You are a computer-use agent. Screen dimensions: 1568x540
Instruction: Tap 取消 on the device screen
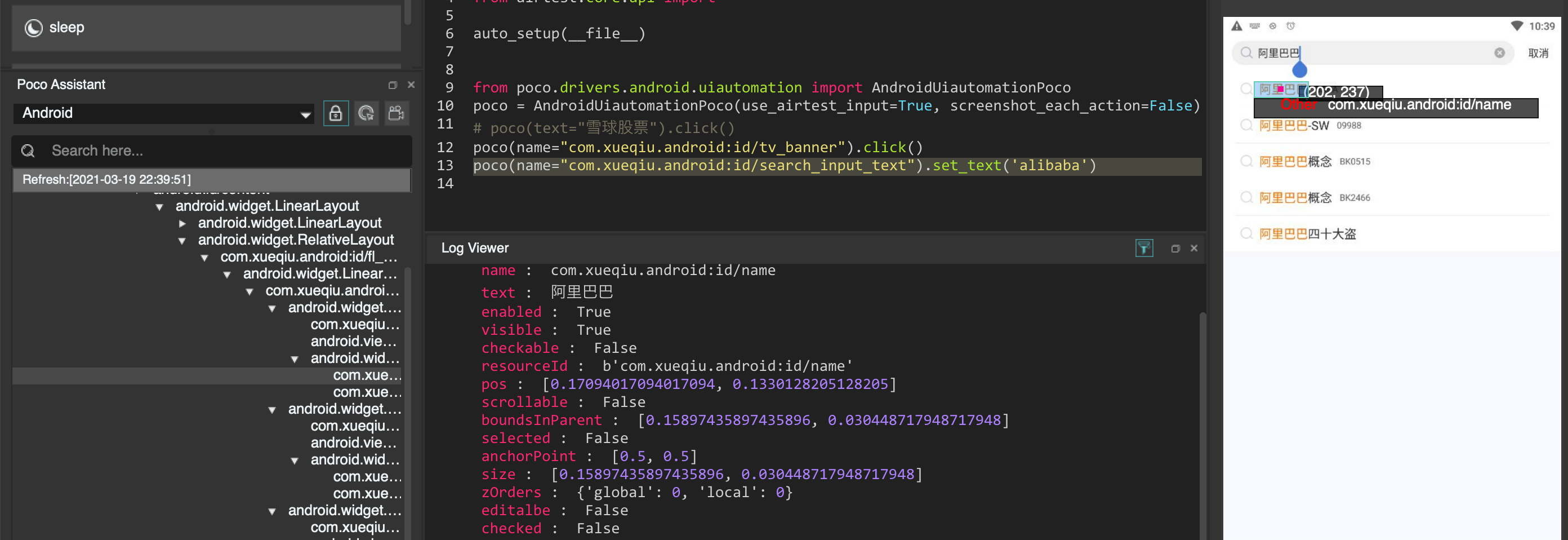[1538, 53]
